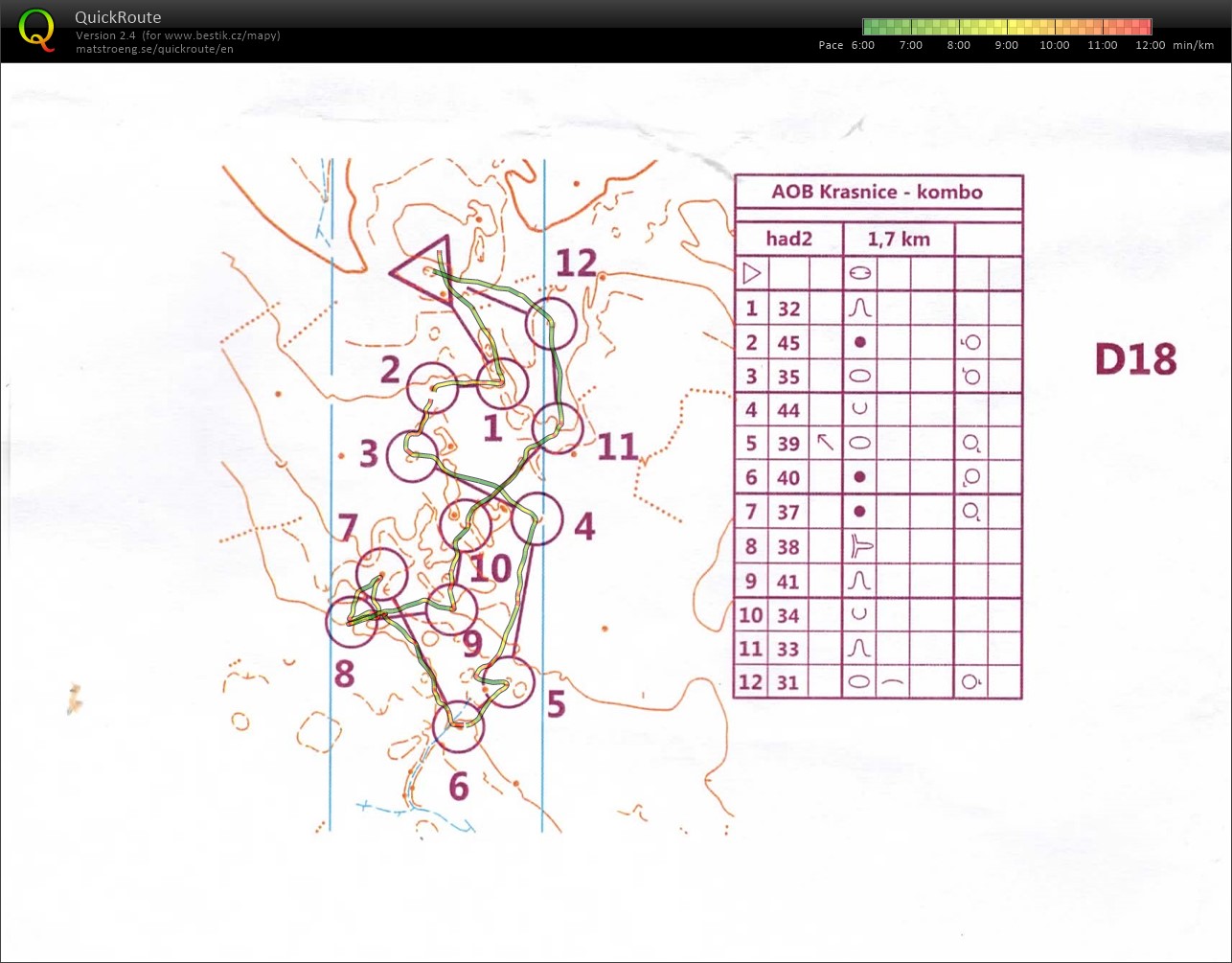Viewport: 1232px width, 963px height.
Task: Click the hill symbol in row 1
Action: (x=859, y=309)
